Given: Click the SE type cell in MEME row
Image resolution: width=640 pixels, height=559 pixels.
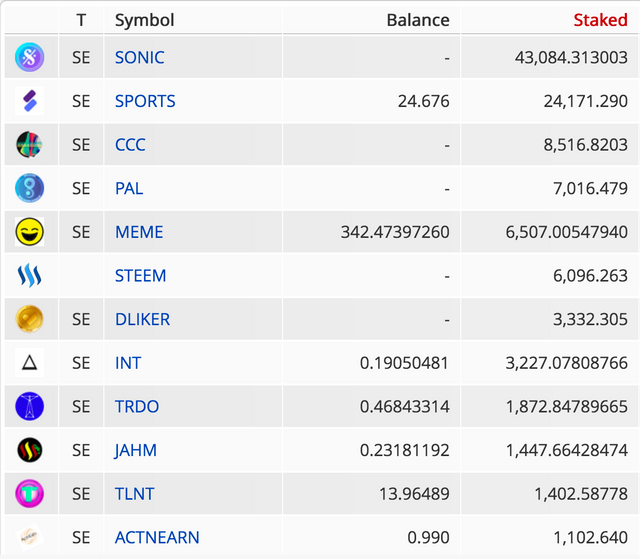Looking at the screenshot, I should (x=81, y=232).
